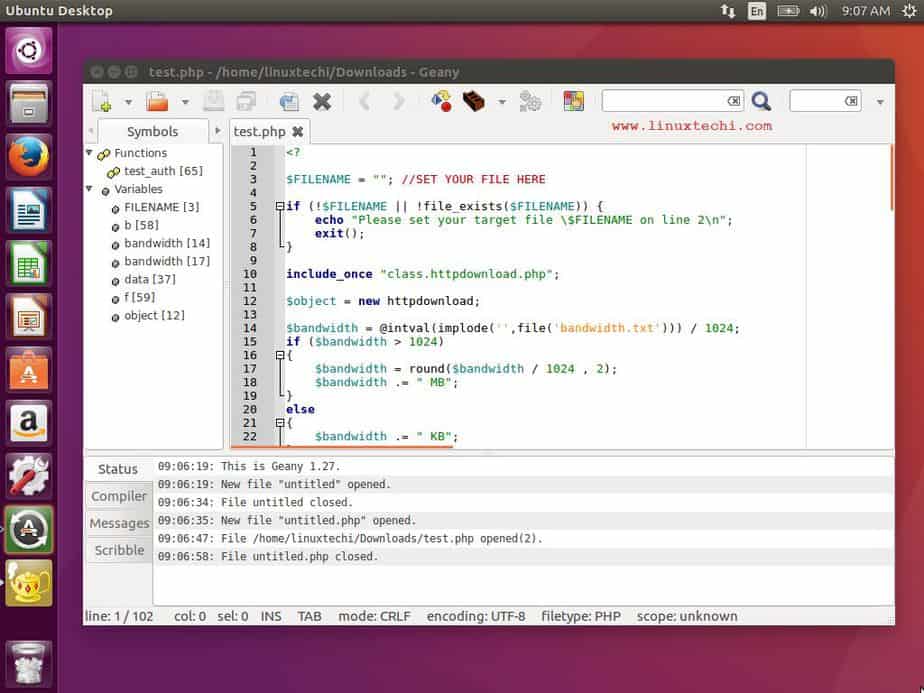The image size is (924, 693).
Task: Open the new-file template dropdown arrow
Action: tap(128, 102)
